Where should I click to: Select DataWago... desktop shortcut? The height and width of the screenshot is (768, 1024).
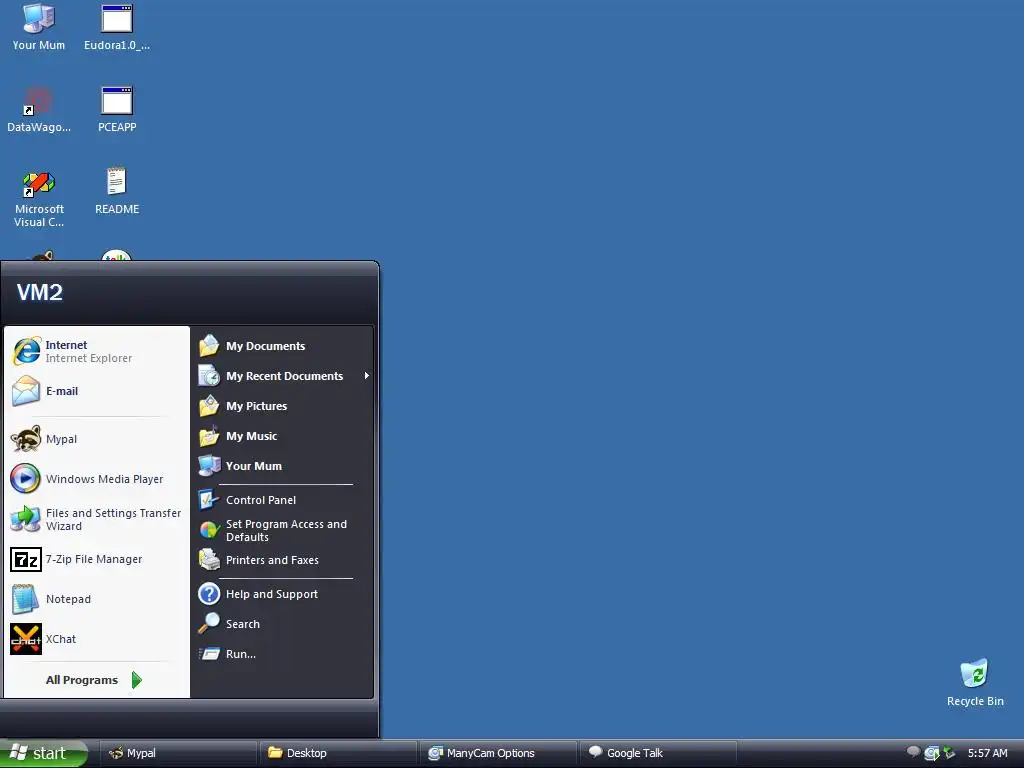(39, 109)
